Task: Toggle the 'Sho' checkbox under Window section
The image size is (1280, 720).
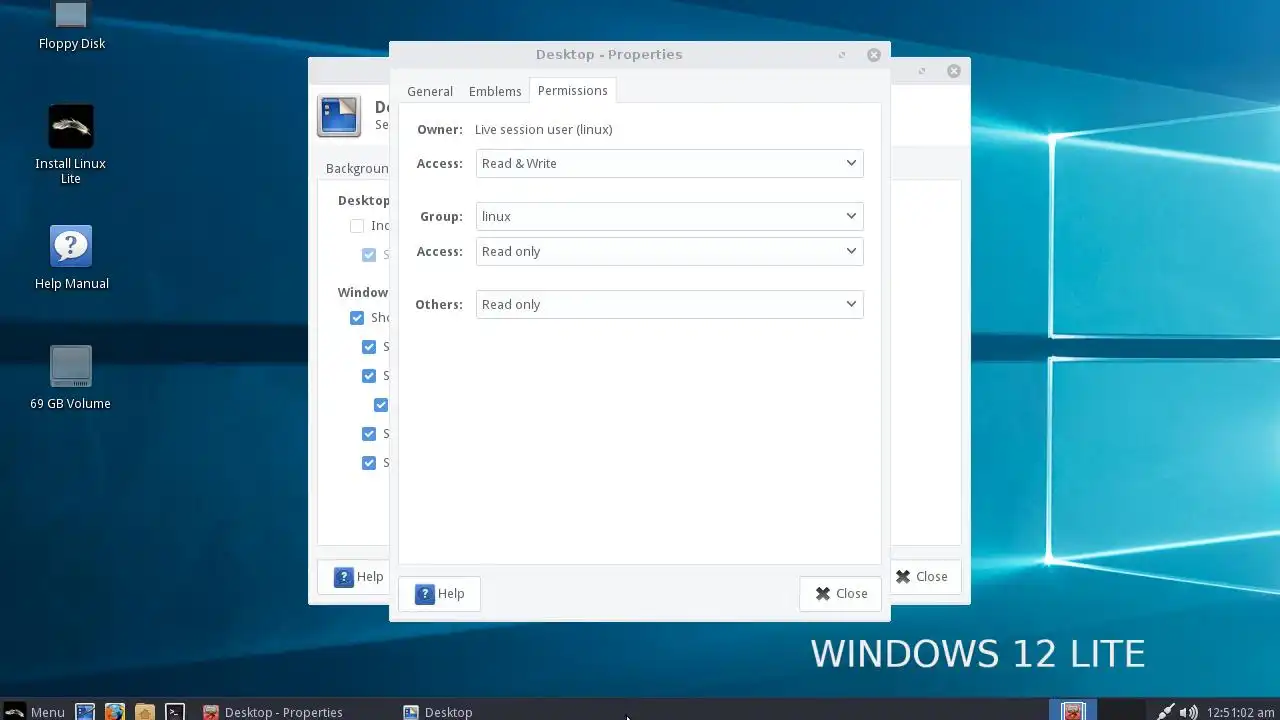Action: (x=357, y=318)
